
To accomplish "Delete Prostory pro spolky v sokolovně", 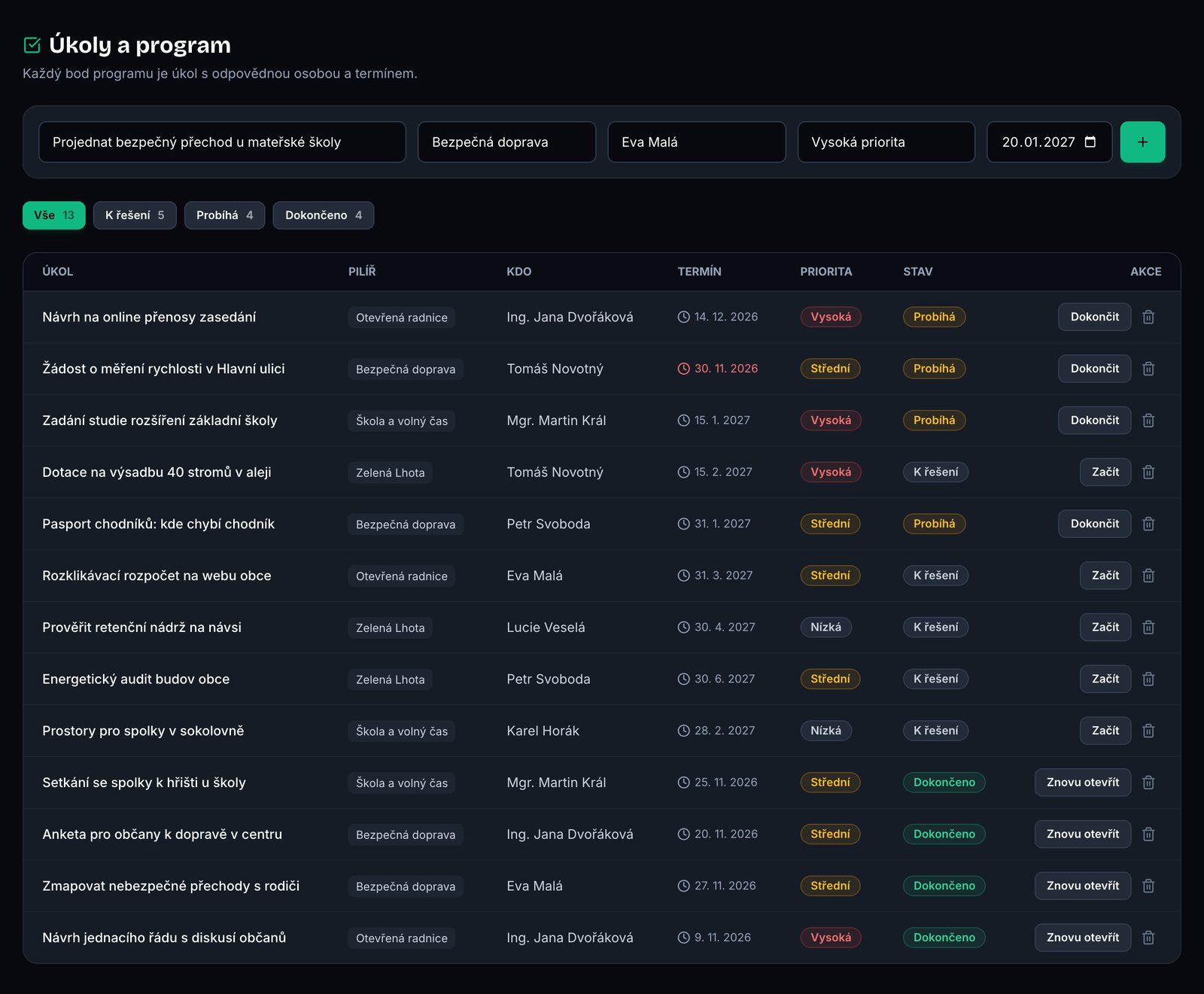I will 1148,731.
